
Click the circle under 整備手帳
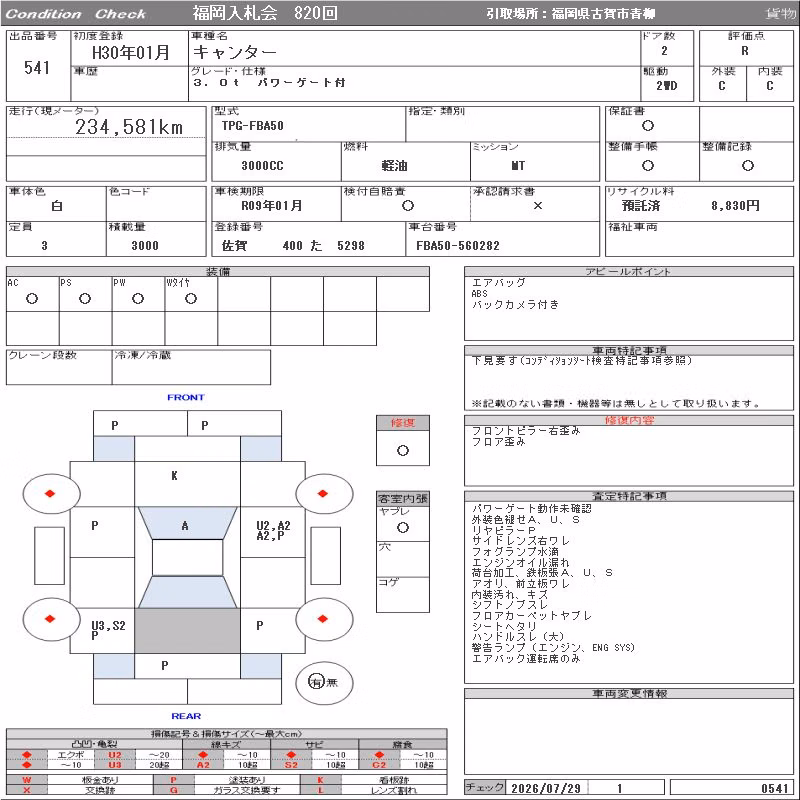tap(647, 165)
